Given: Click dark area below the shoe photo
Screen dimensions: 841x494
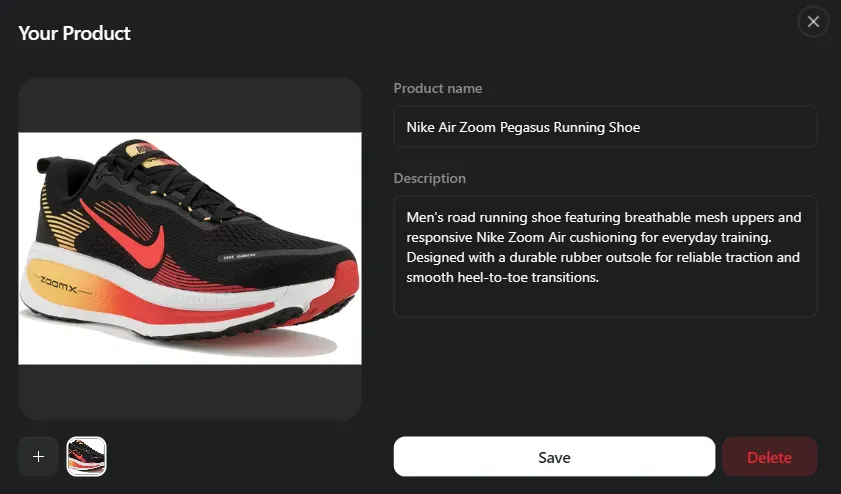Looking at the screenshot, I should (x=190, y=392).
